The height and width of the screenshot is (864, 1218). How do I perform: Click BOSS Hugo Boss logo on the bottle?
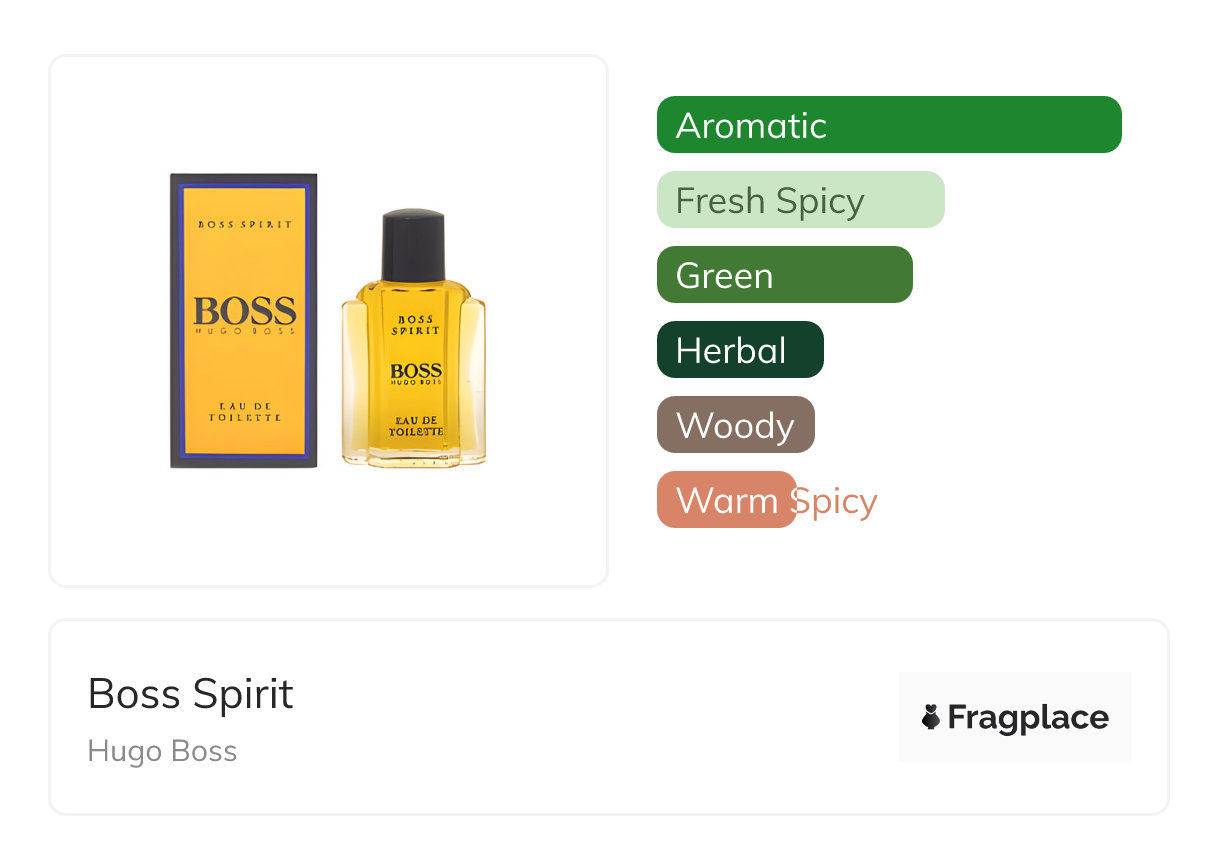pos(415,374)
